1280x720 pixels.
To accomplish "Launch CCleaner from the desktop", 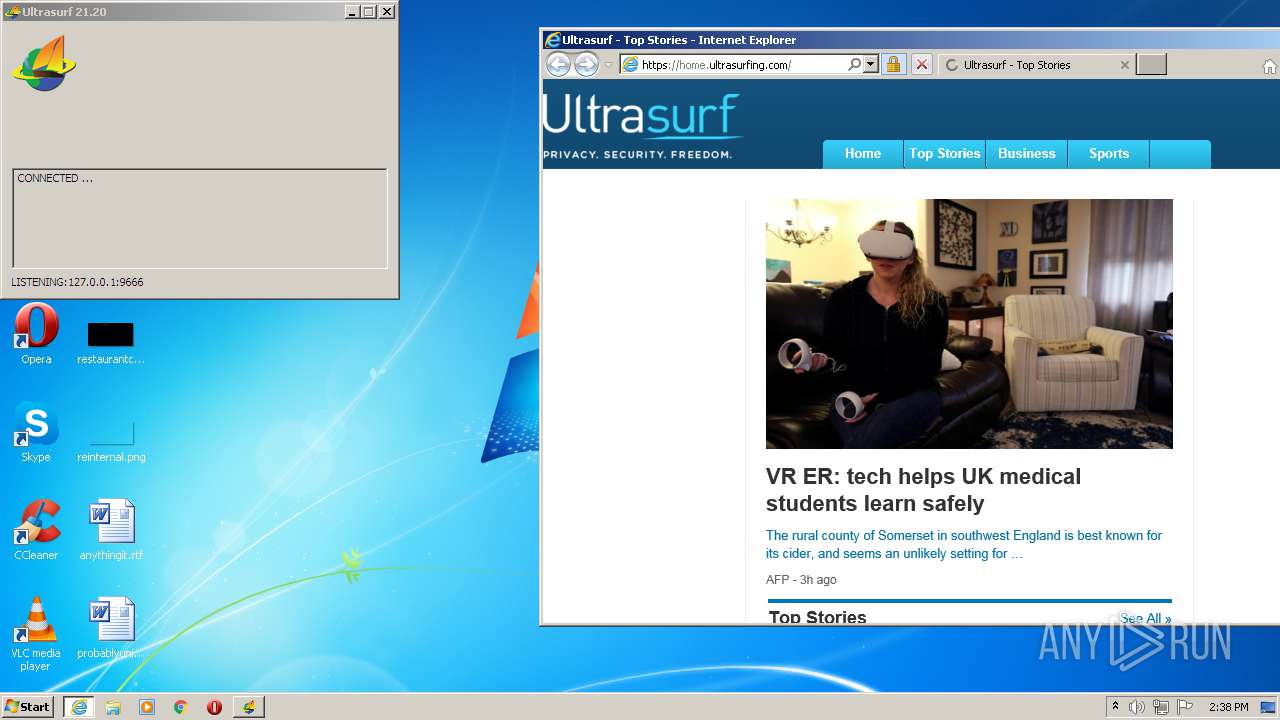I will 36,530.
